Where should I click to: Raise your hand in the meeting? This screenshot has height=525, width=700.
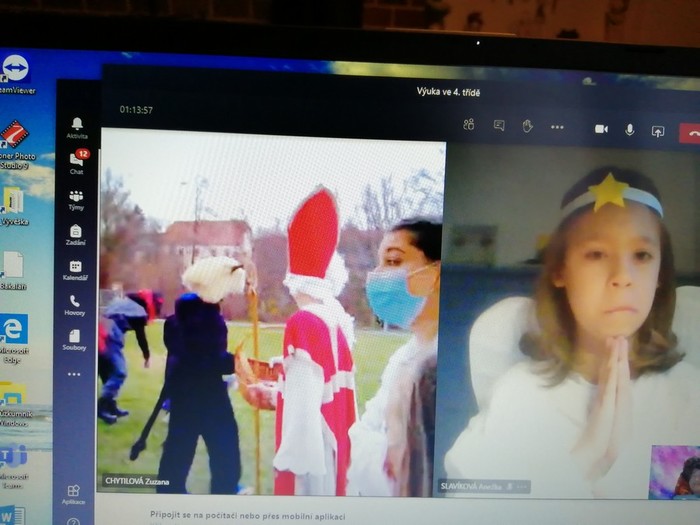(527, 126)
